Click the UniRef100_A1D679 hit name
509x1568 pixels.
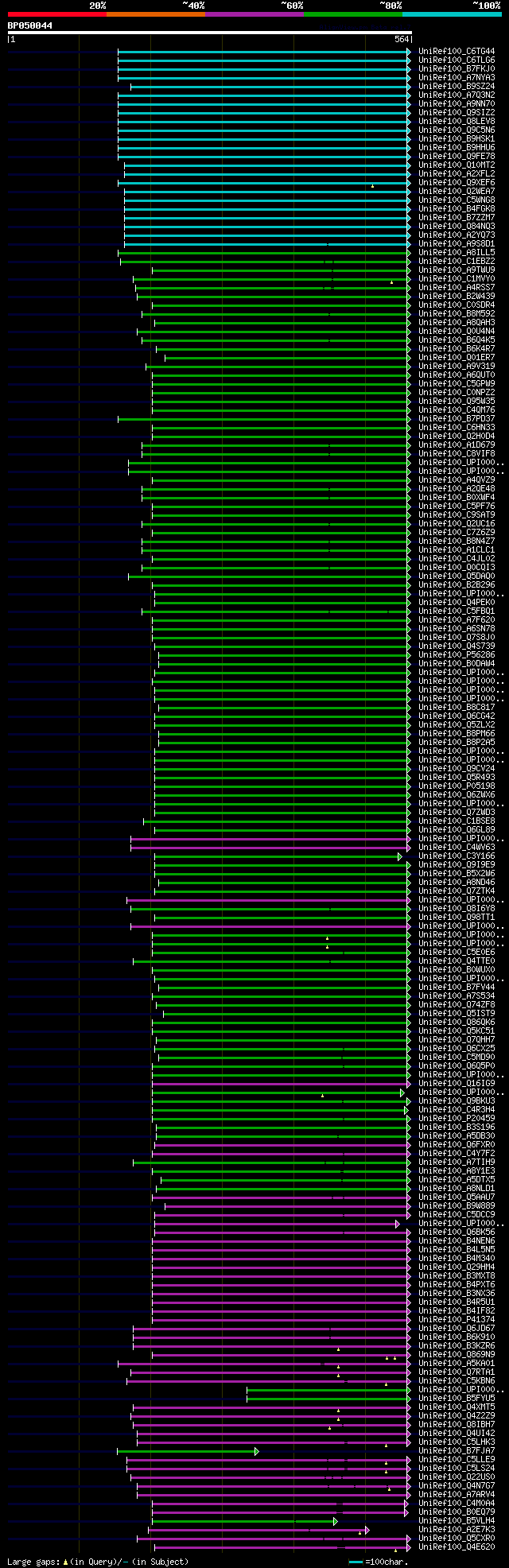[x=457, y=445]
